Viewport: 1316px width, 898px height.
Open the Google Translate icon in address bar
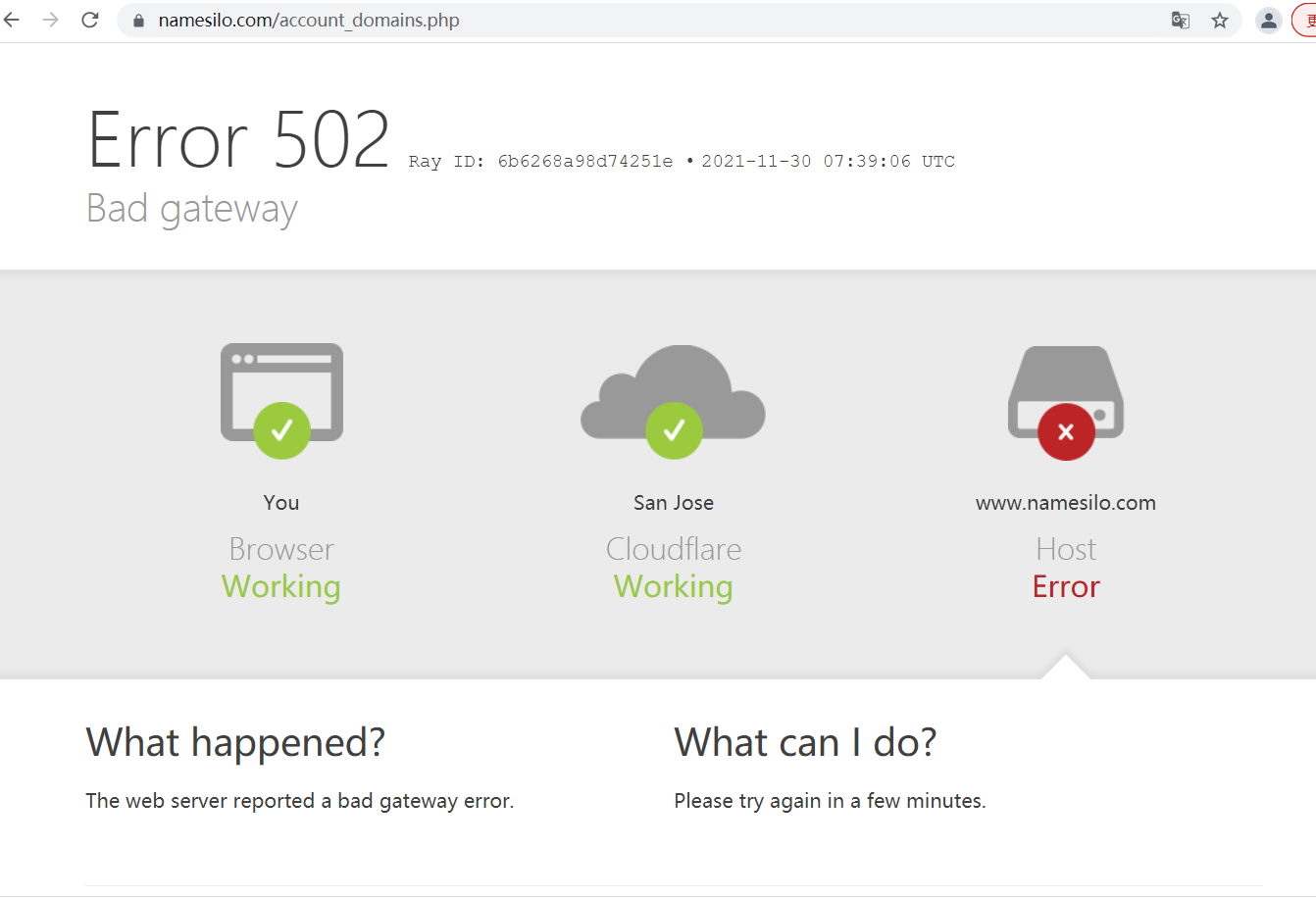(x=1181, y=20)
